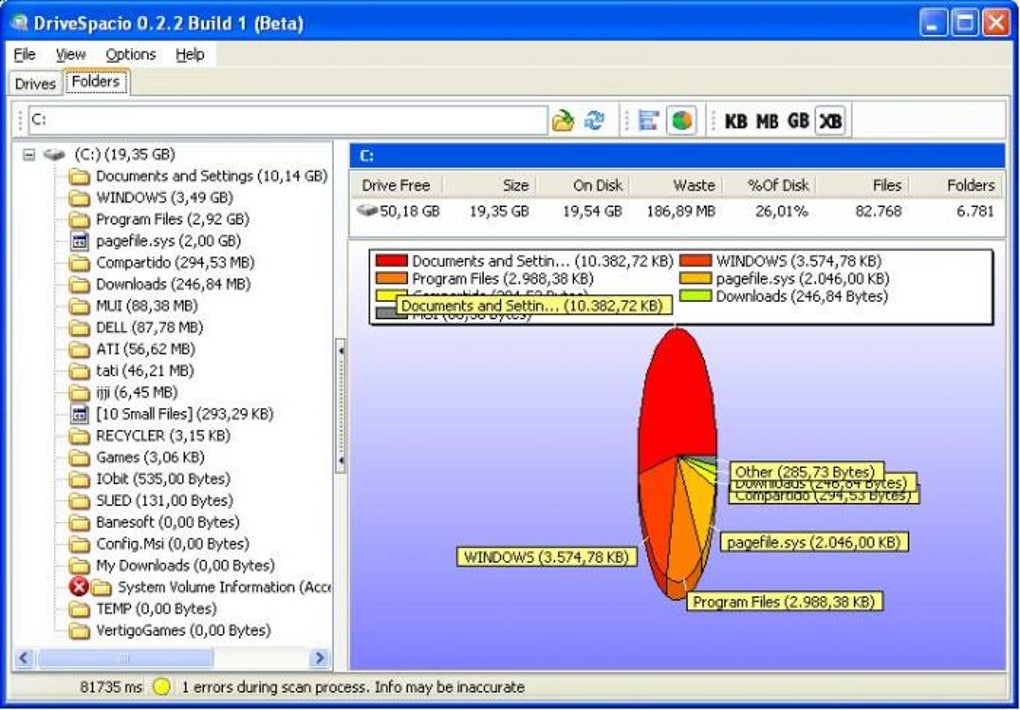The width and height of the screenshot is (1020, 710).
Task: Click the pagefile.sys (2.046,00 KB) chart label
Action: pyautogui.click(x=814, y=542)
